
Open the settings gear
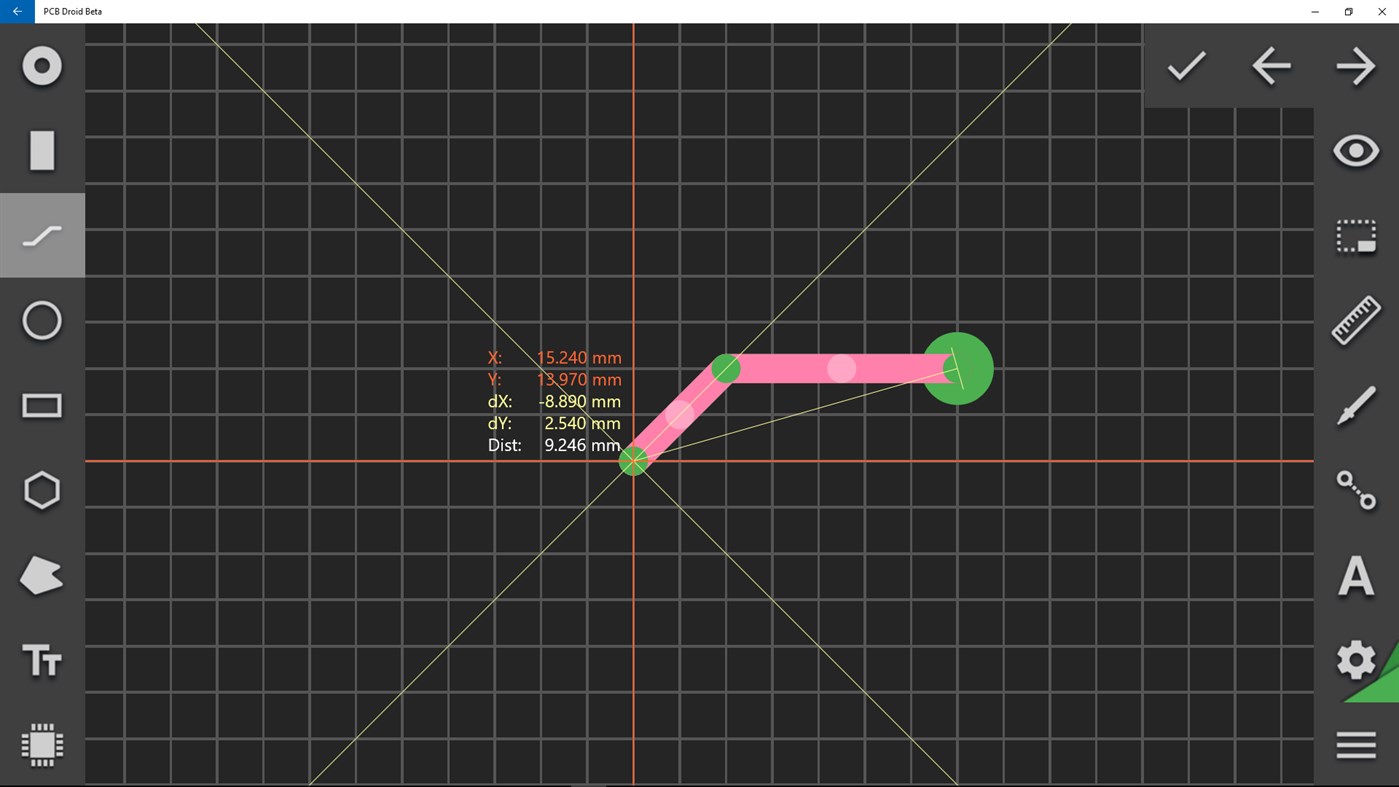click(x=1355, y=660)
